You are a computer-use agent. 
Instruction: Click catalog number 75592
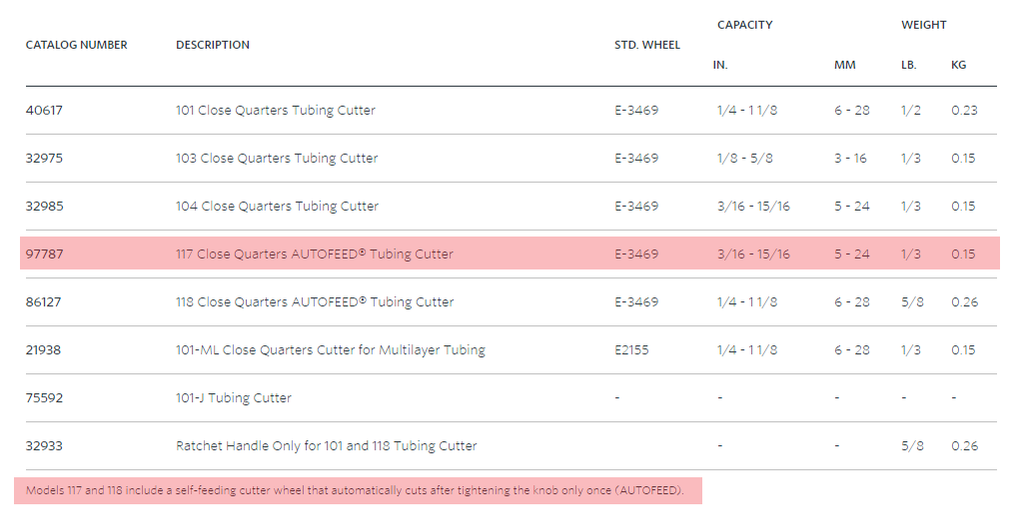click(x=44, y=398)
